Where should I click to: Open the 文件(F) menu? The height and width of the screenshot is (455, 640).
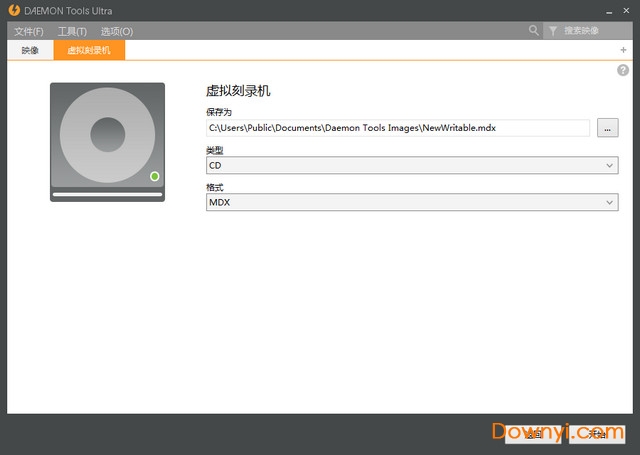[x=29, y=31]
